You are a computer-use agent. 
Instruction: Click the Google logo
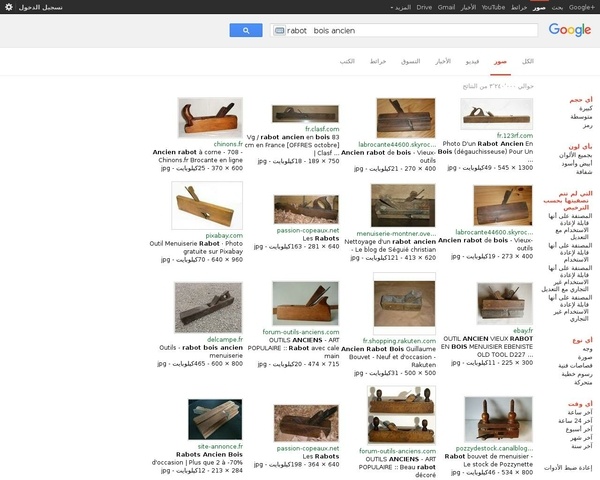point(569,30)
